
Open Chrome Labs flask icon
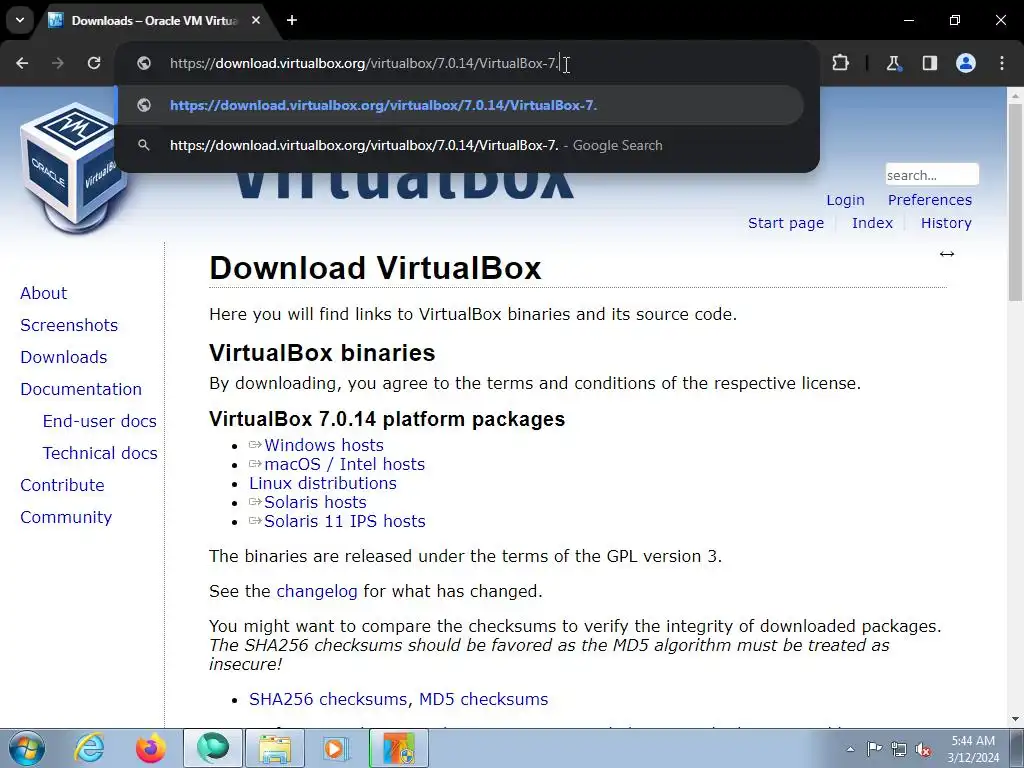click(x=893, y=63)
